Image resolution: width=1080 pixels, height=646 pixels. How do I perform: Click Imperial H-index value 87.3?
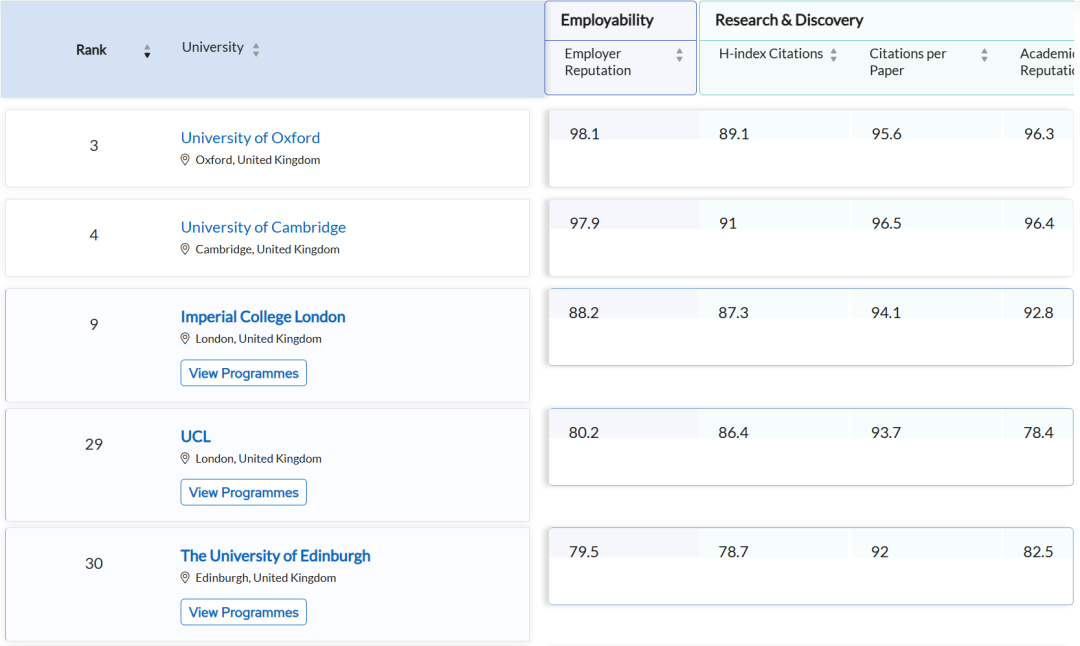click(x=733, y=313)
